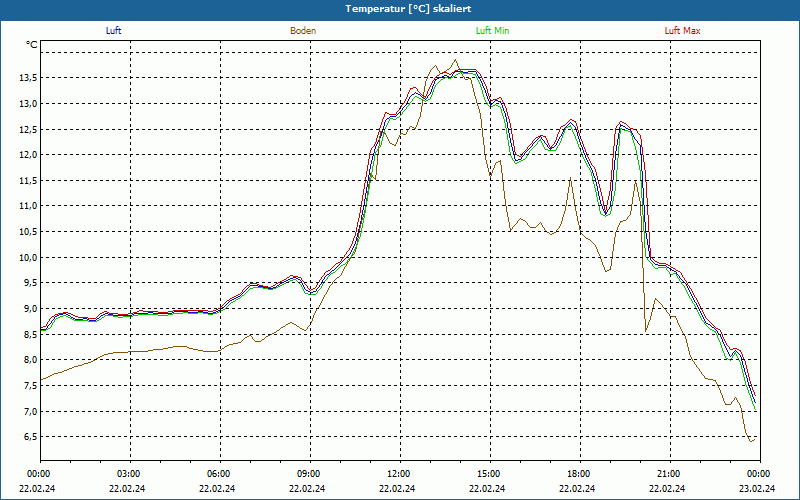This screenshot has height=500, width=800.
Task: Click the '8,0' y-axis value
Action: click(x=31, y=360)
